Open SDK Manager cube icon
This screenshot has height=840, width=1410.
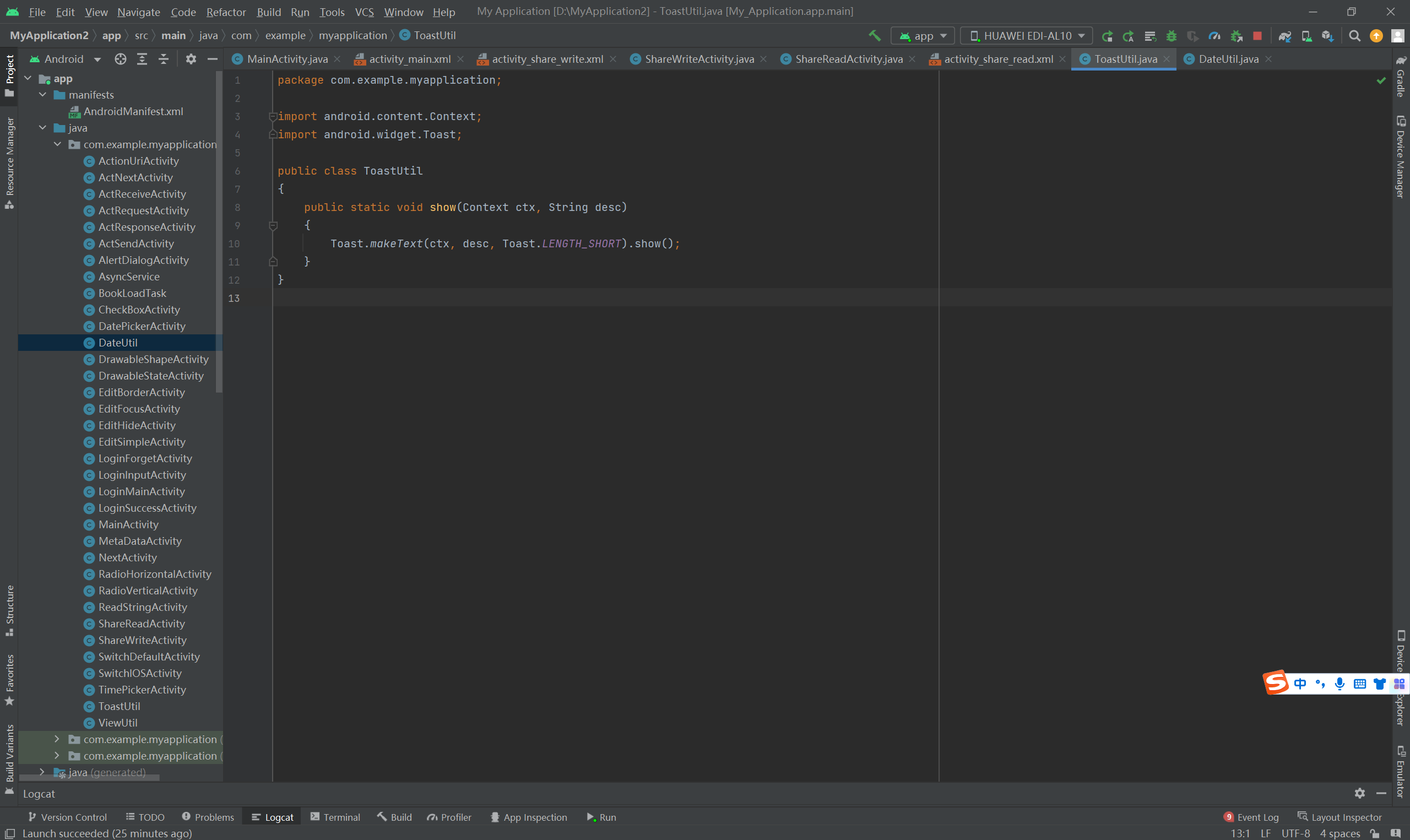coord(1327,36)
